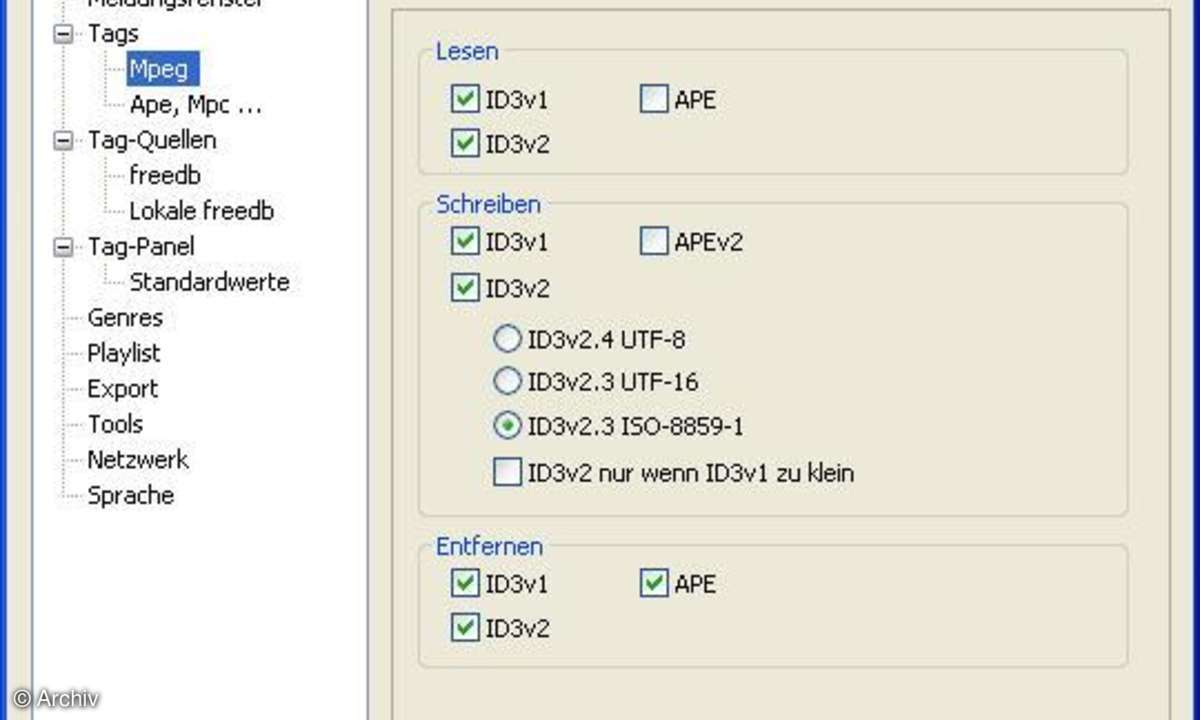Select the Tags tree label
Image resolution: width=1200 pixels, height=720 pixels.
(113, 34)
